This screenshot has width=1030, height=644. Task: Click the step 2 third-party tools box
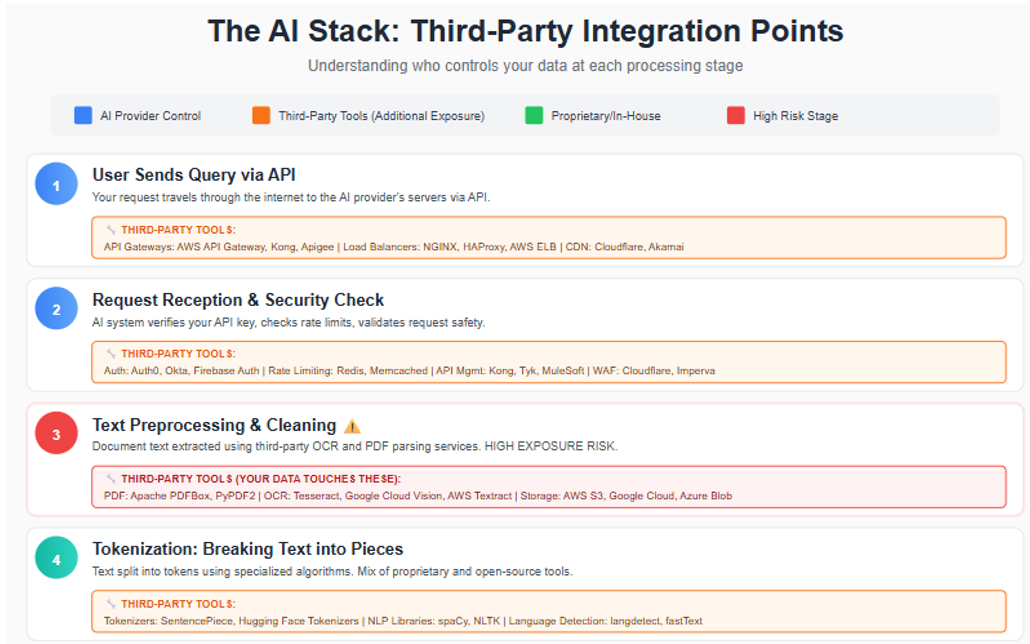point(548,362)
